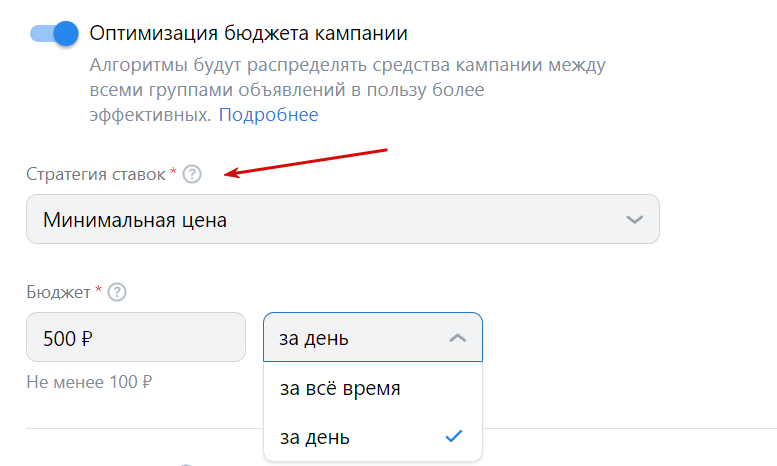Click the "Не менее 100 ₽" hint
Image resolution: width=777 pixels, height=466 pixels.
pos(89,381)
